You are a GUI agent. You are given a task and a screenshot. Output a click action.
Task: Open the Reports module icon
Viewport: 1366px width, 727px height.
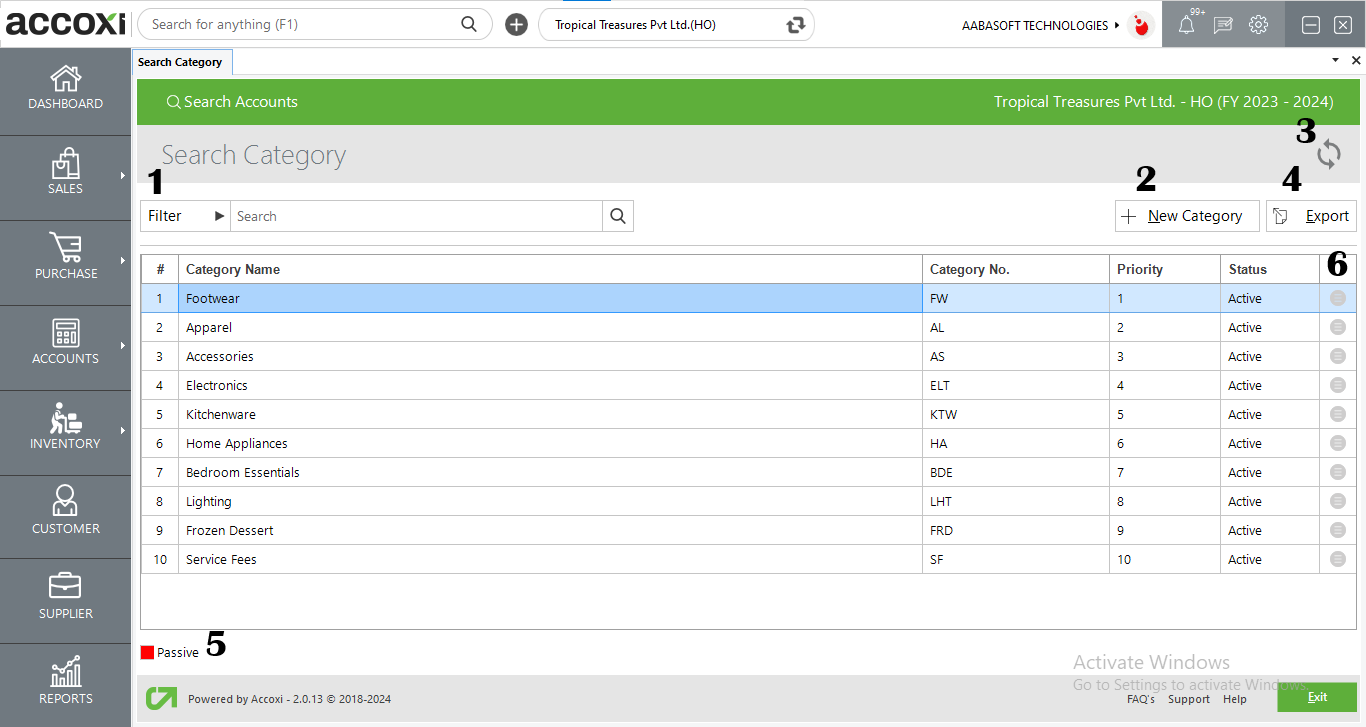(x=65, y=681)
